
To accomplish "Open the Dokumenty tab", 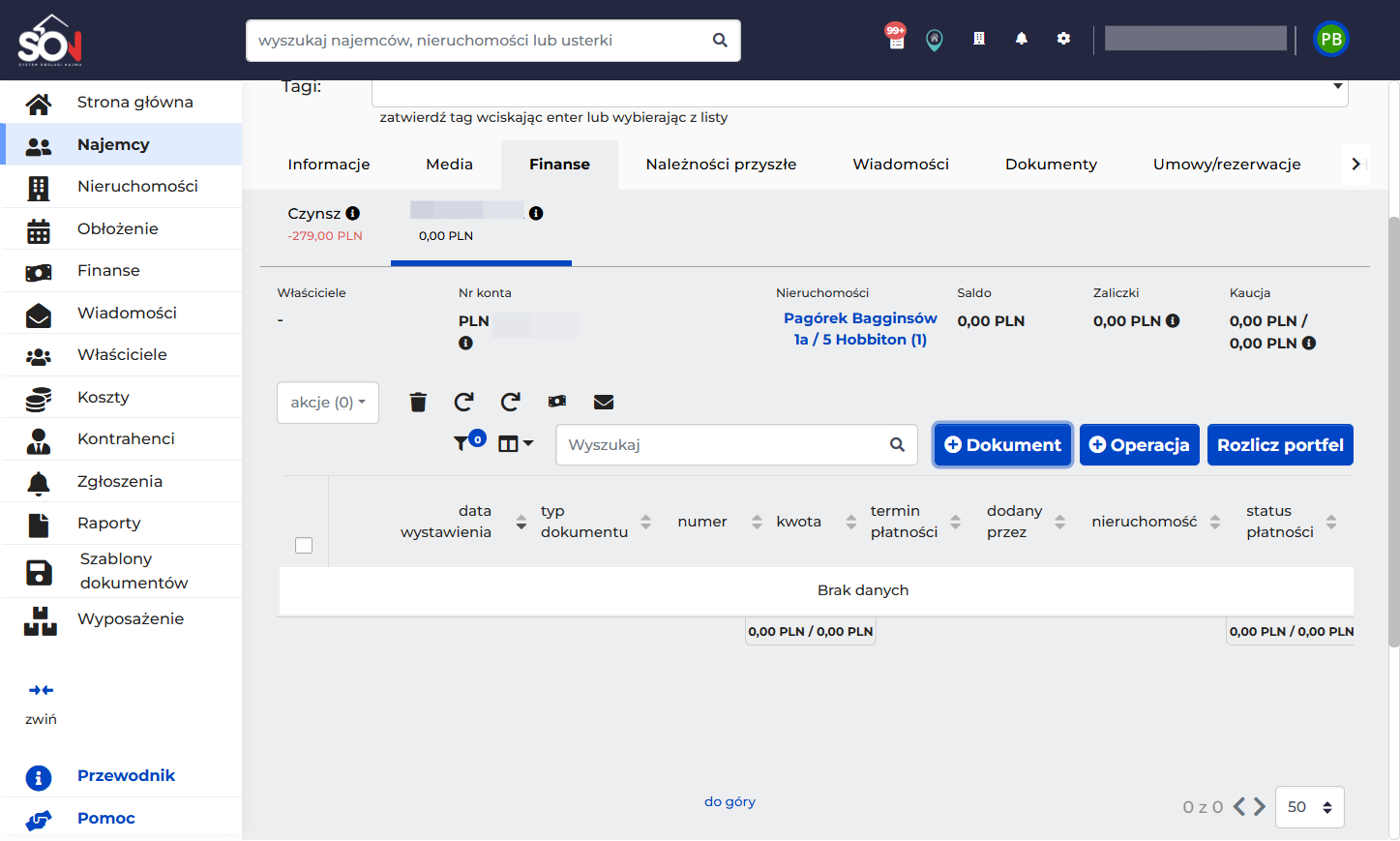I will 1051,165.
